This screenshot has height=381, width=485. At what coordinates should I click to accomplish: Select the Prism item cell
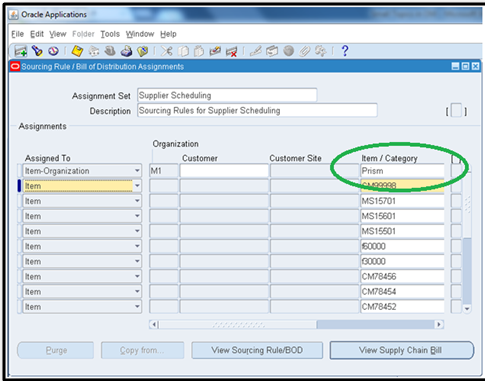point(402,171)
